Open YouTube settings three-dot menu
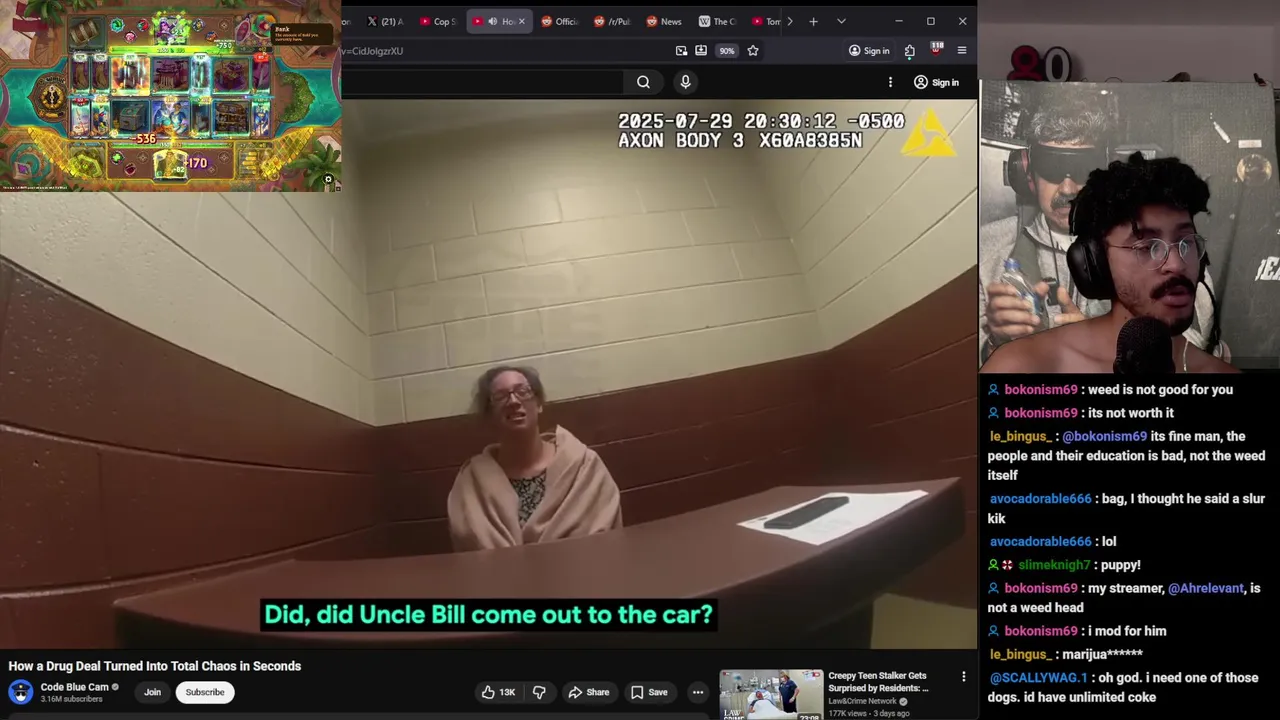This screenshot has height=720, width=1280. pyautogui.click(x=890, y=82)
